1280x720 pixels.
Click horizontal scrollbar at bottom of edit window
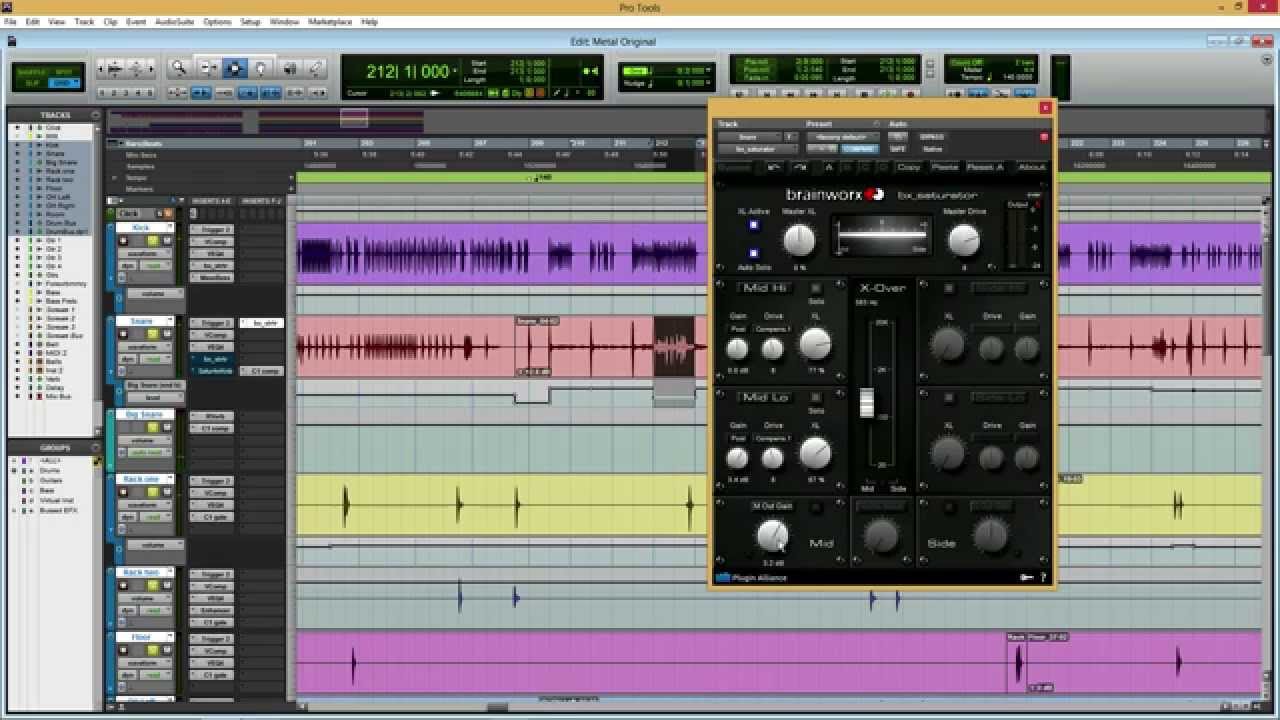point(497,707)
